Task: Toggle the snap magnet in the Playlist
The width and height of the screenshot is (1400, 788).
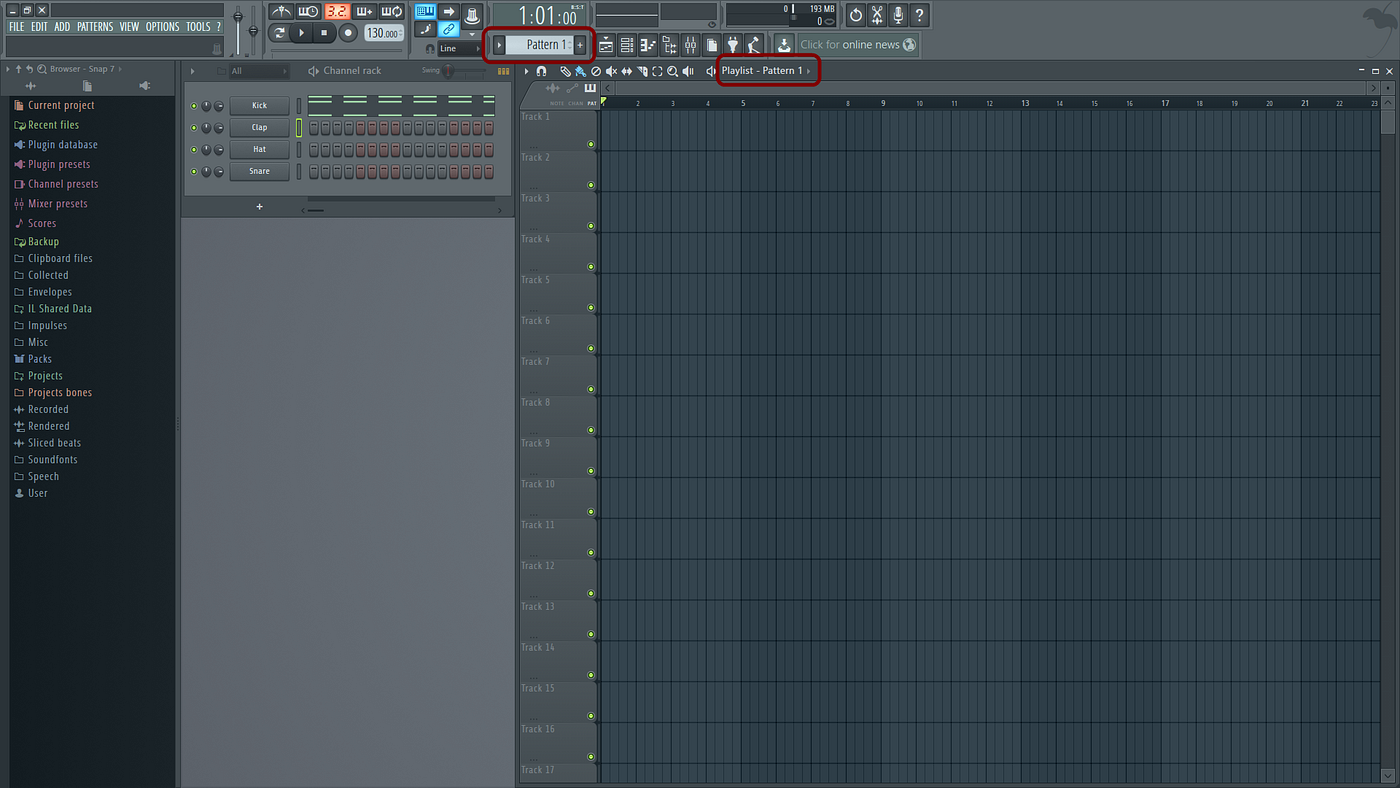Action: 541,71
